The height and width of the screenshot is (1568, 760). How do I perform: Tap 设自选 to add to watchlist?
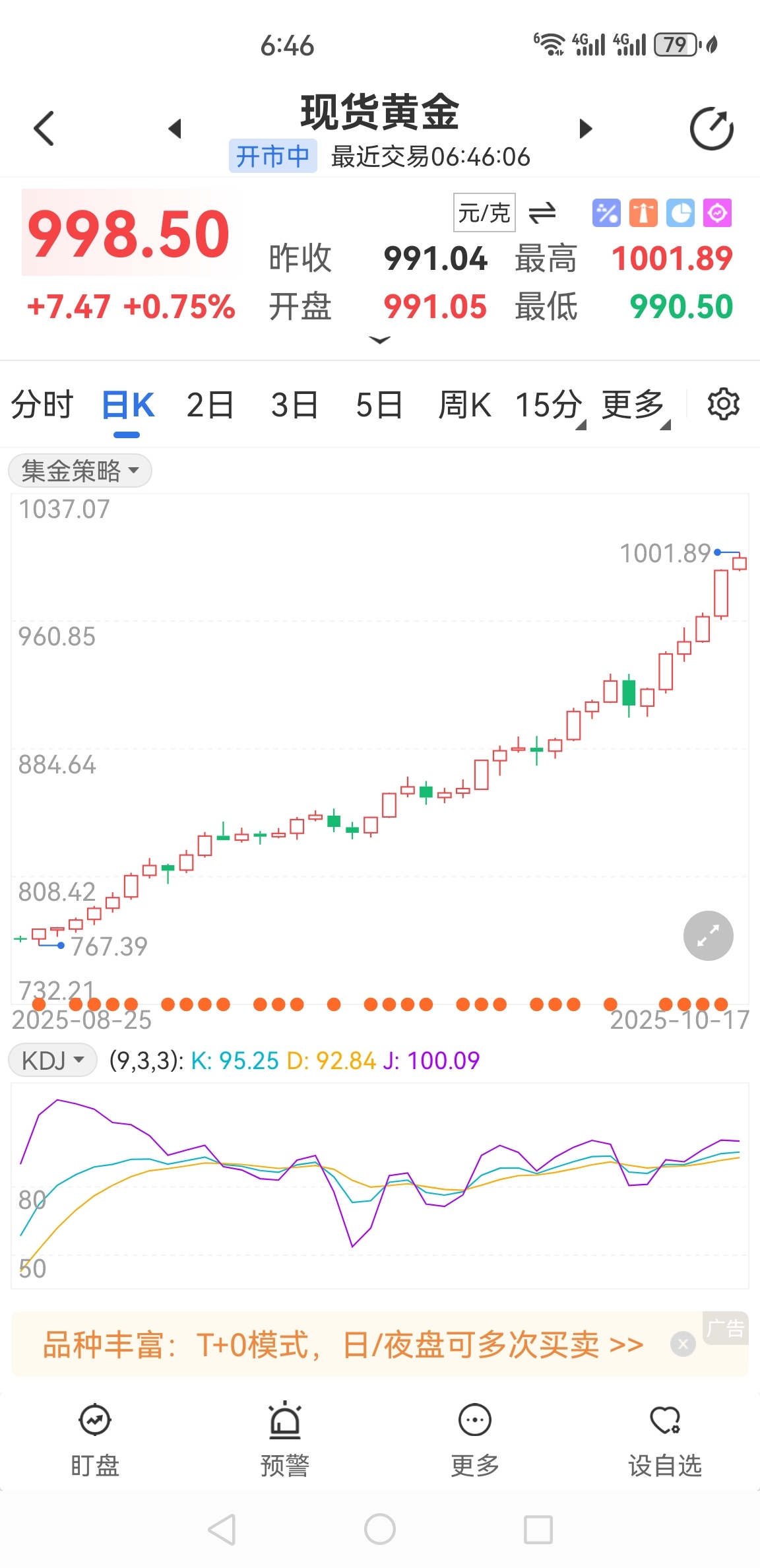[x=664, y=1439]
